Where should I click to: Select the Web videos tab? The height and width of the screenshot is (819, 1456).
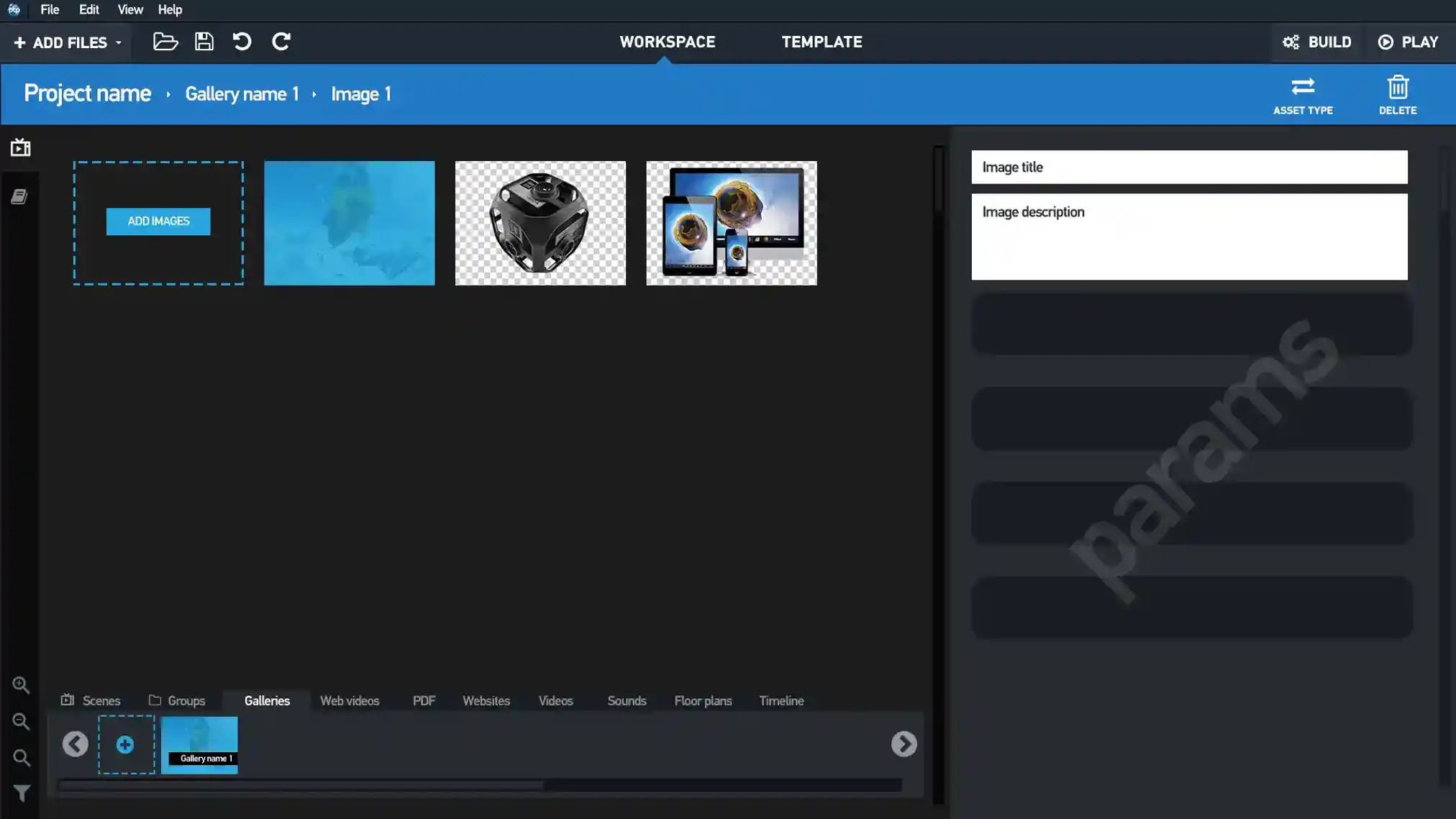click(x=349, y=700)
